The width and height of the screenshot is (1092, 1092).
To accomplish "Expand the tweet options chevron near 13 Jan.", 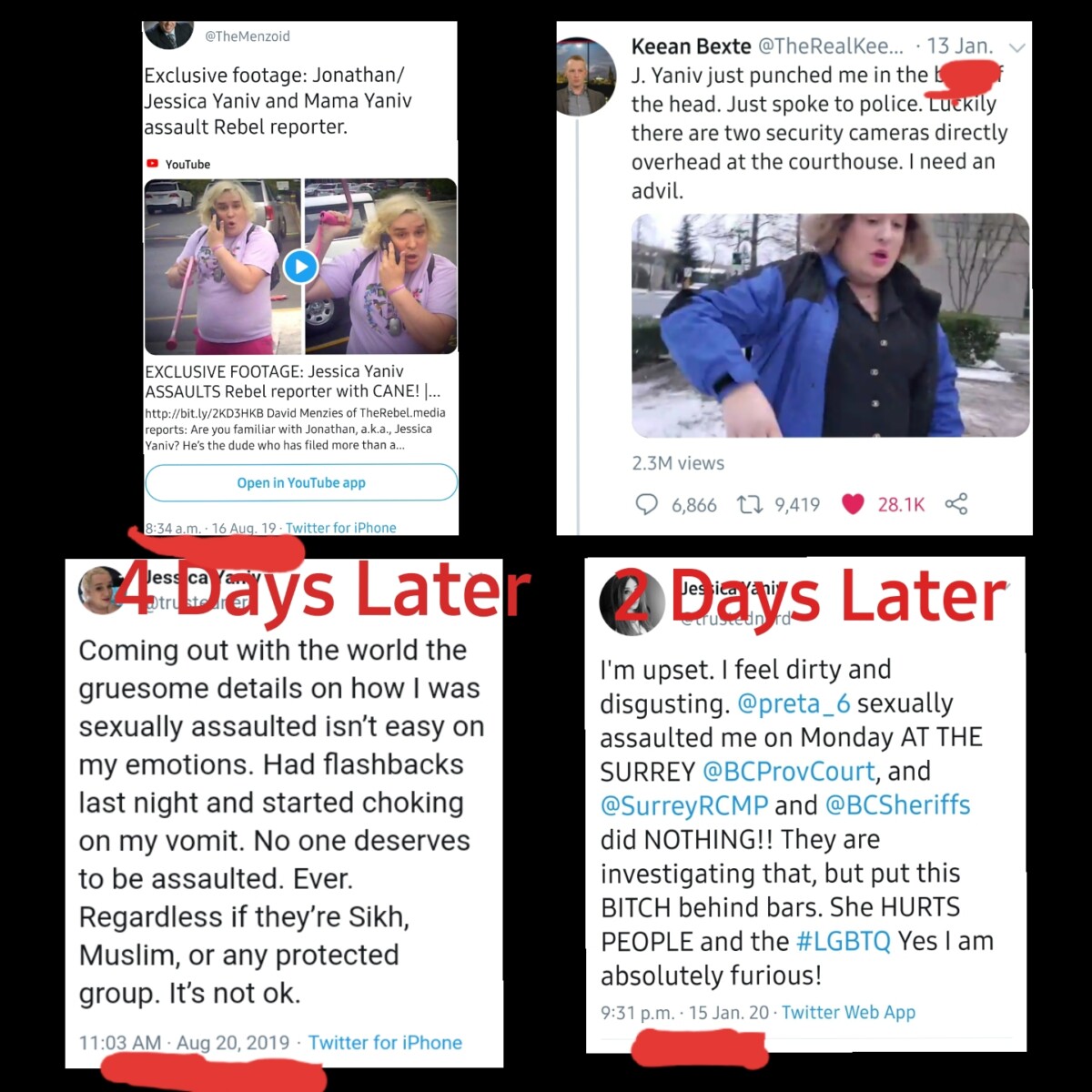I will (1017, 47).
